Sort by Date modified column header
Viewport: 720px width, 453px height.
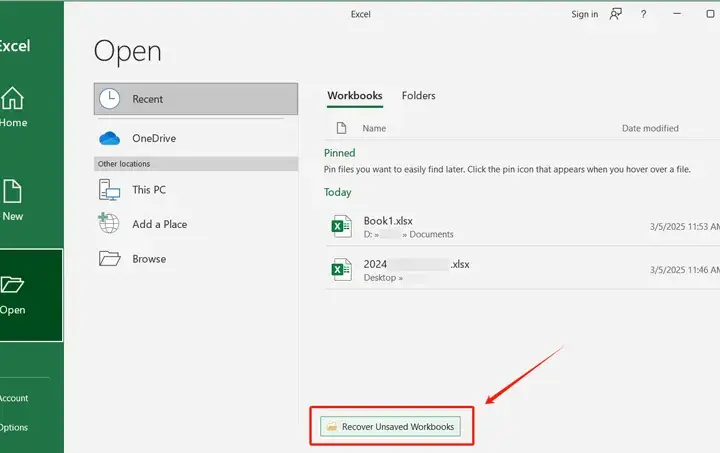point(650,129)
